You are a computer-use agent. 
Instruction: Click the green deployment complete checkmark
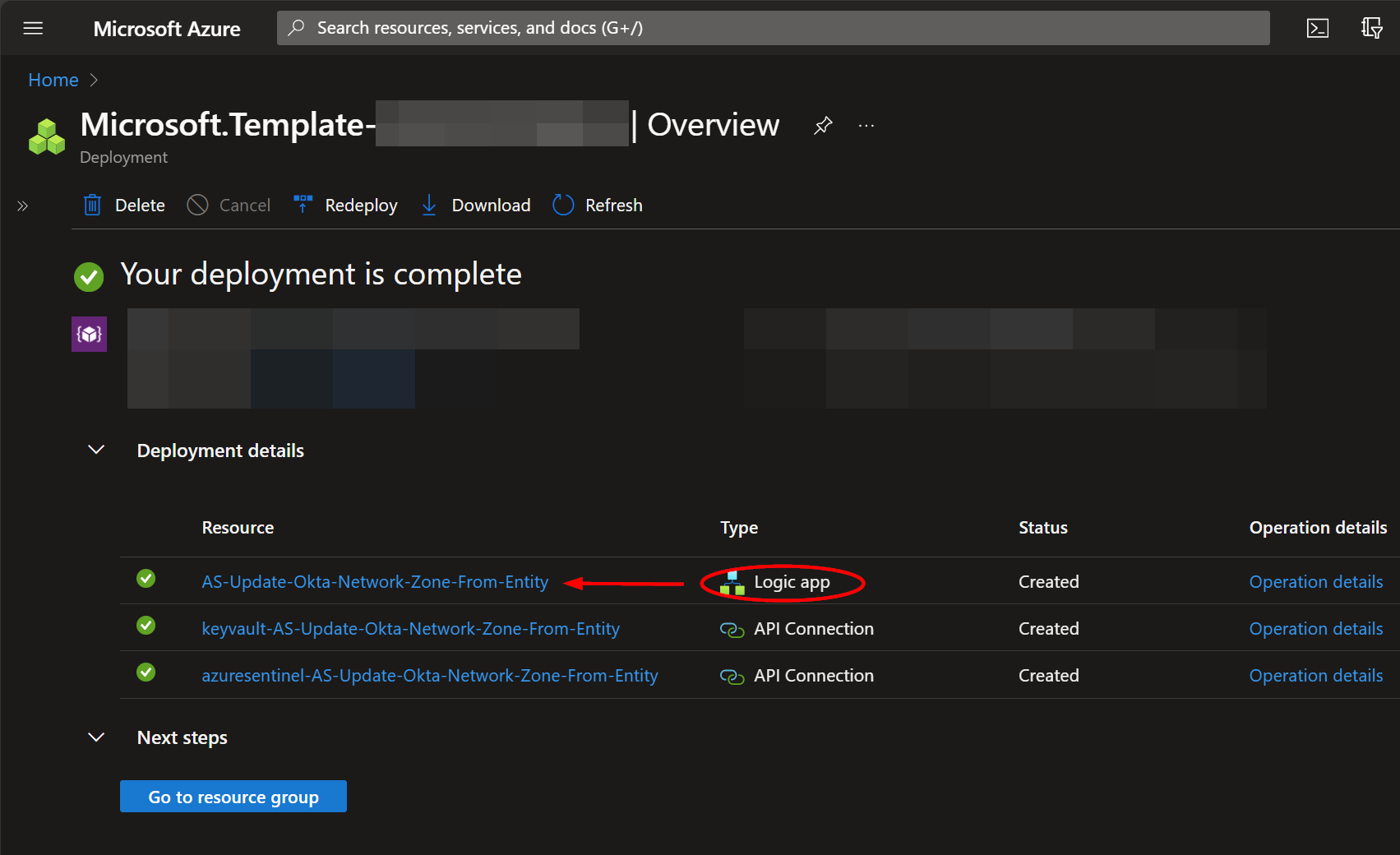[89, 277]
